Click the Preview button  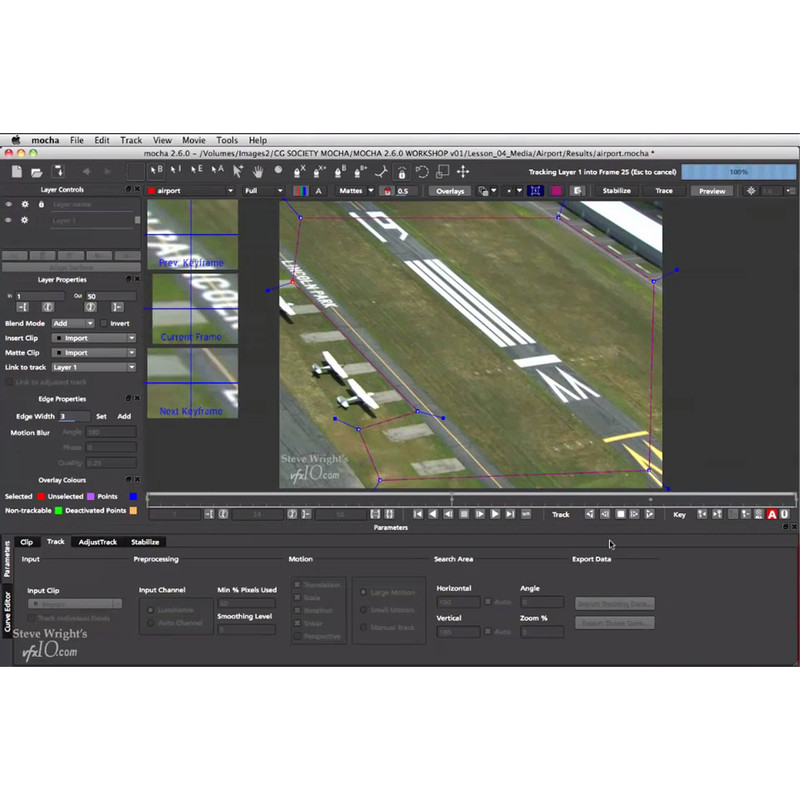coord(712,190)
